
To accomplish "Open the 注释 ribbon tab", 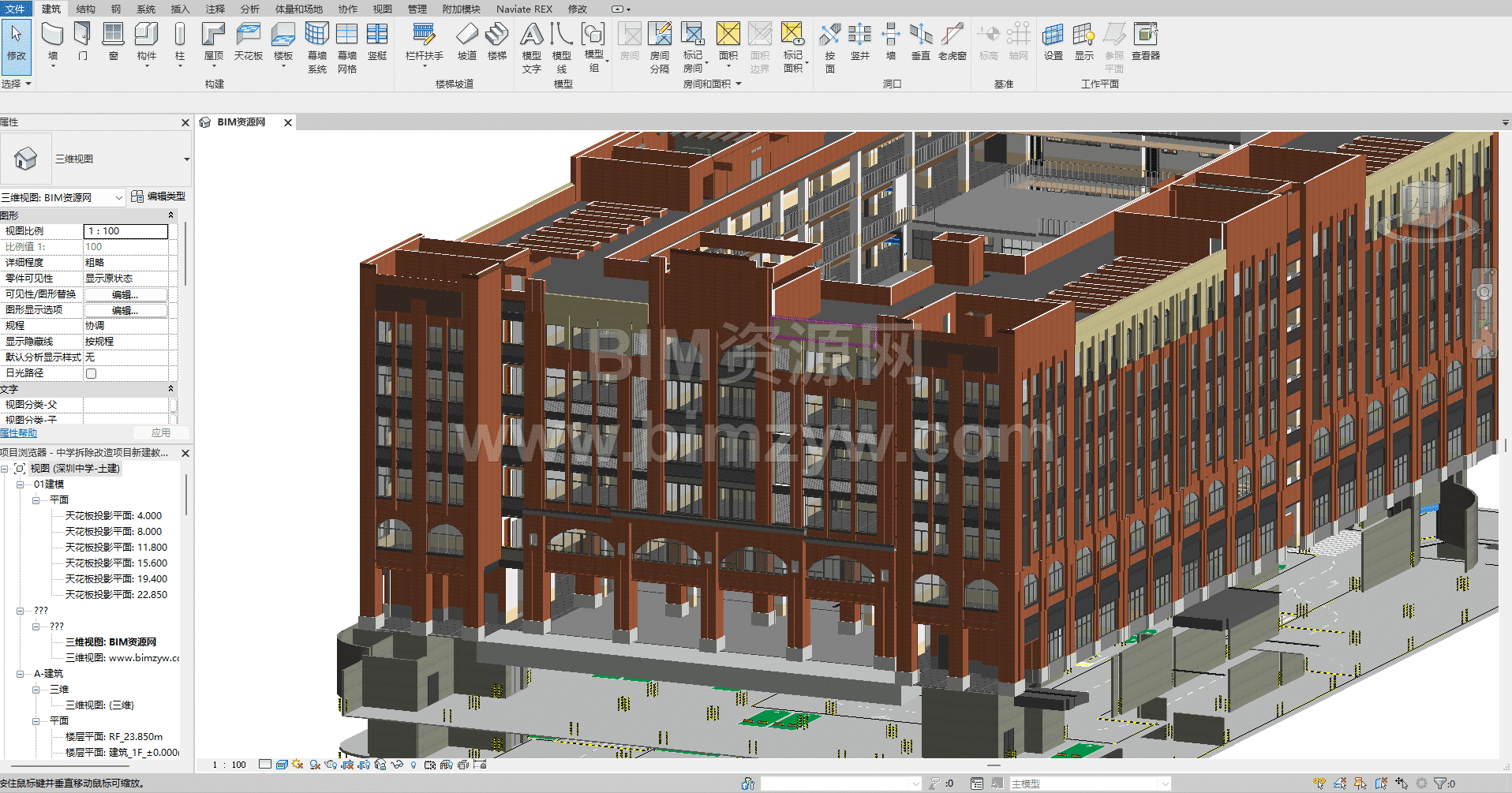I will pos(215,9).
